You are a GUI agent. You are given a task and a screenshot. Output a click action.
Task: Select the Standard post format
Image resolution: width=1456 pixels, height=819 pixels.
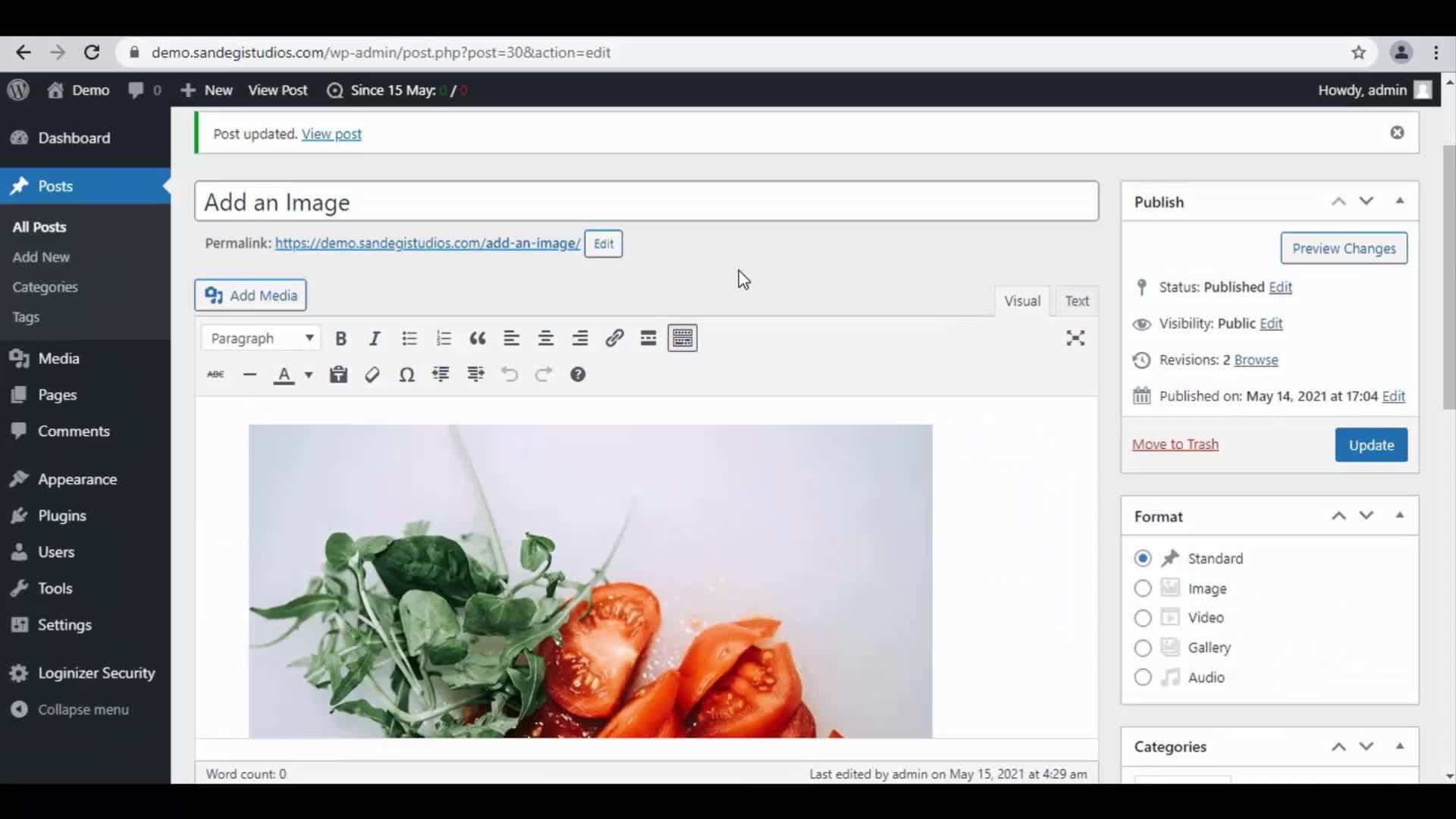tap(1143, 559)
